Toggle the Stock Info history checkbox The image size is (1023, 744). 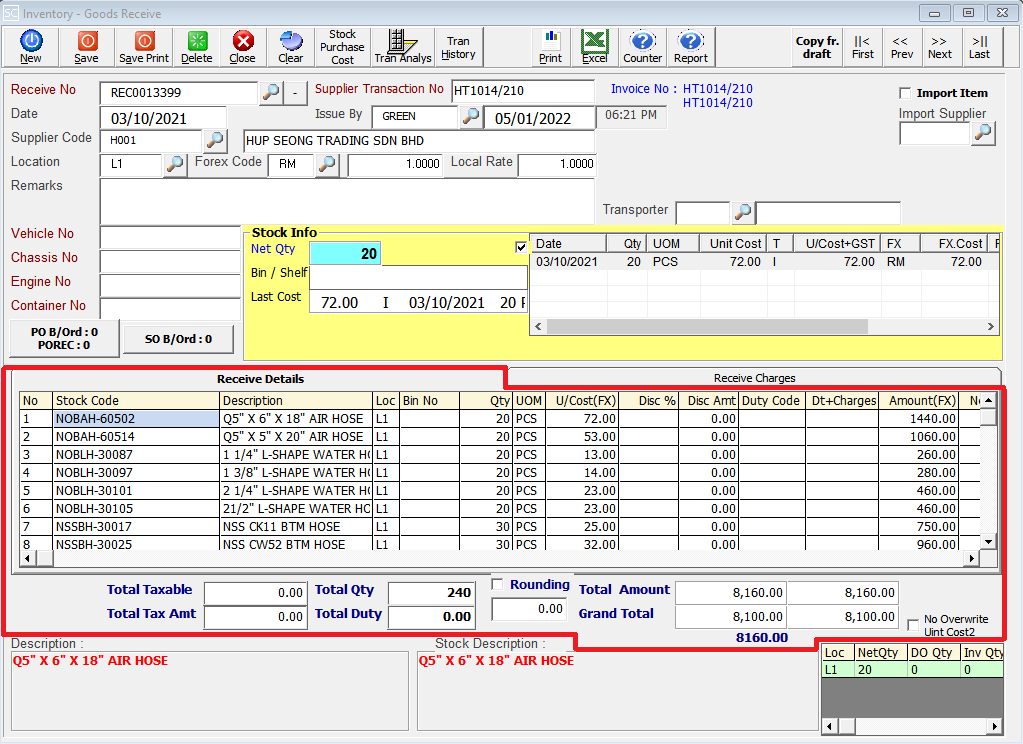[521, 247]
